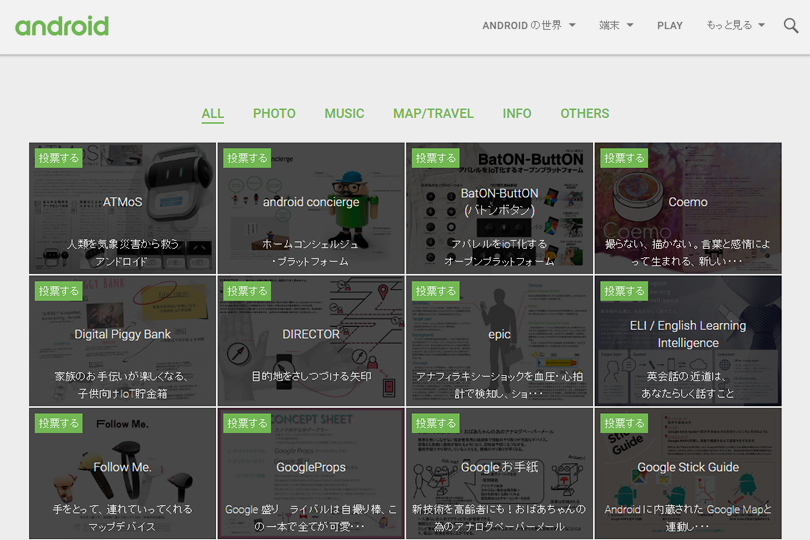Switch to the OTHERS category tab

[585, 114]
